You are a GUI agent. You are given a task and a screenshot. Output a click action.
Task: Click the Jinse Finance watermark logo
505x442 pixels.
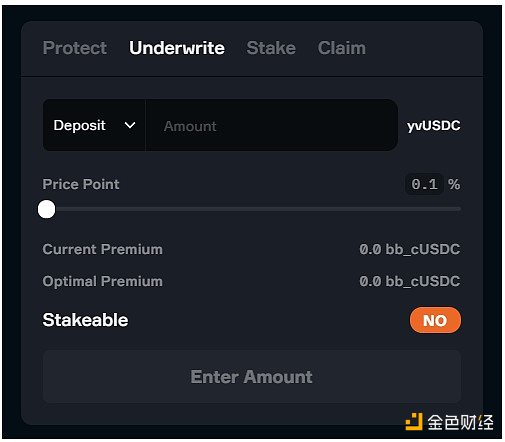click(x=449, y=422)
